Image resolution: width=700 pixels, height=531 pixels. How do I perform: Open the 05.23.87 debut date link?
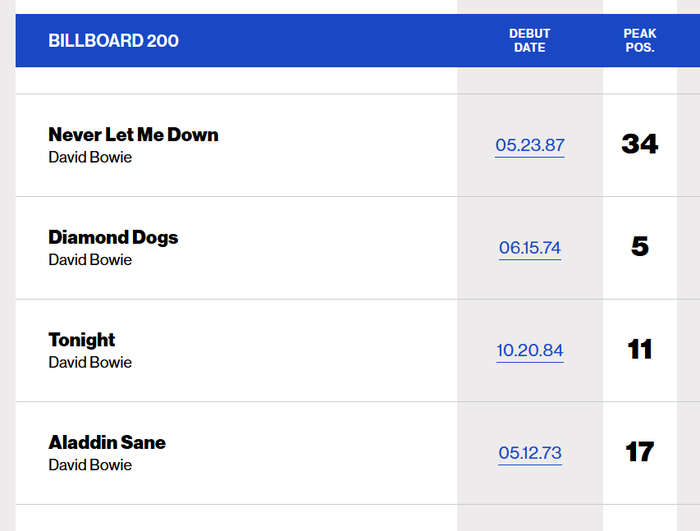pyautogui.click(x=530, y=145)
